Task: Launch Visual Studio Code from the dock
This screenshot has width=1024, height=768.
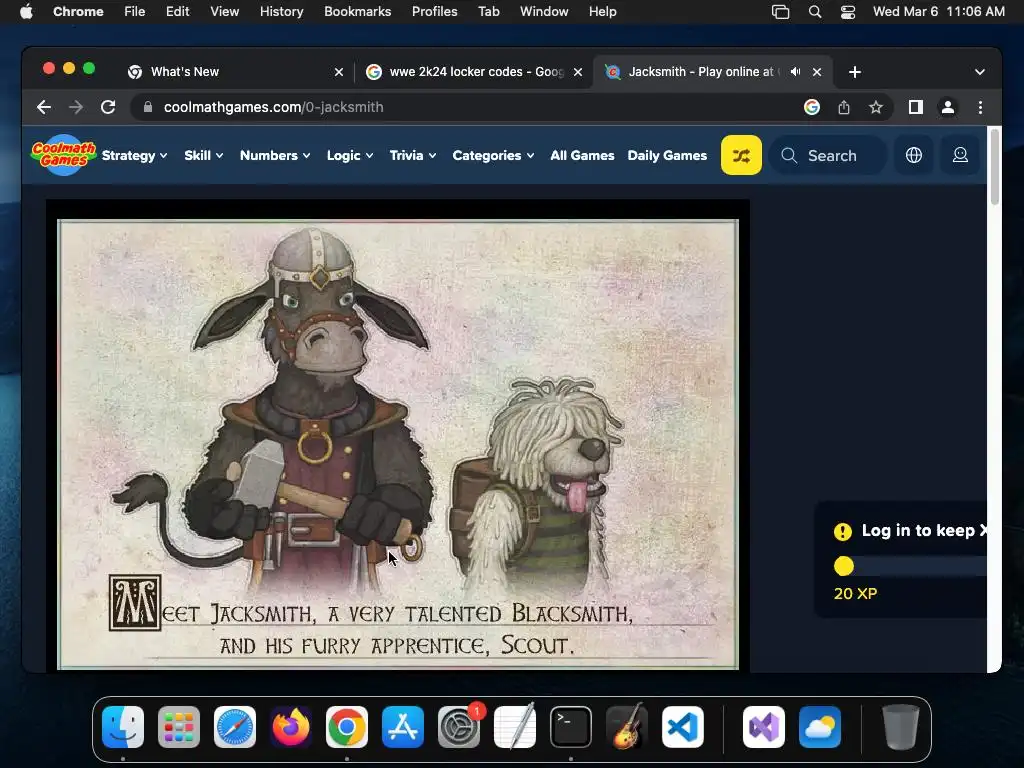Action: pyautogui.click(x=682, y=727)
